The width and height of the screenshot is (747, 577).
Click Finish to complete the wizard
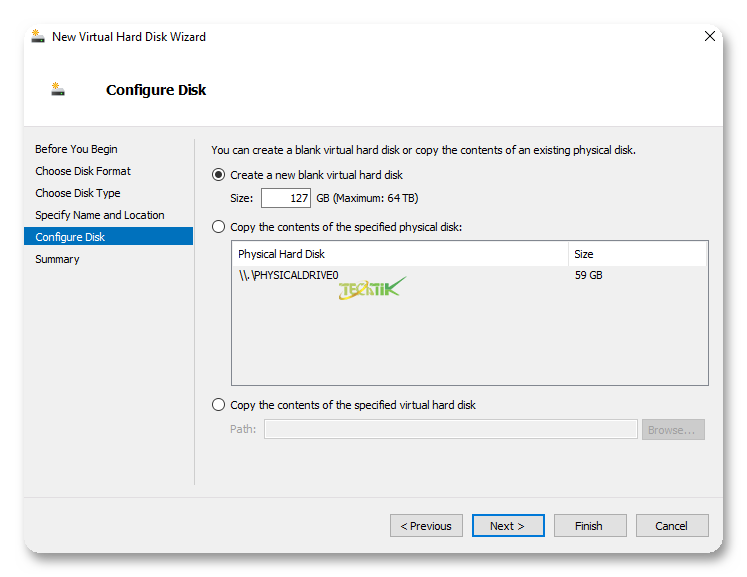pos(588,526)
